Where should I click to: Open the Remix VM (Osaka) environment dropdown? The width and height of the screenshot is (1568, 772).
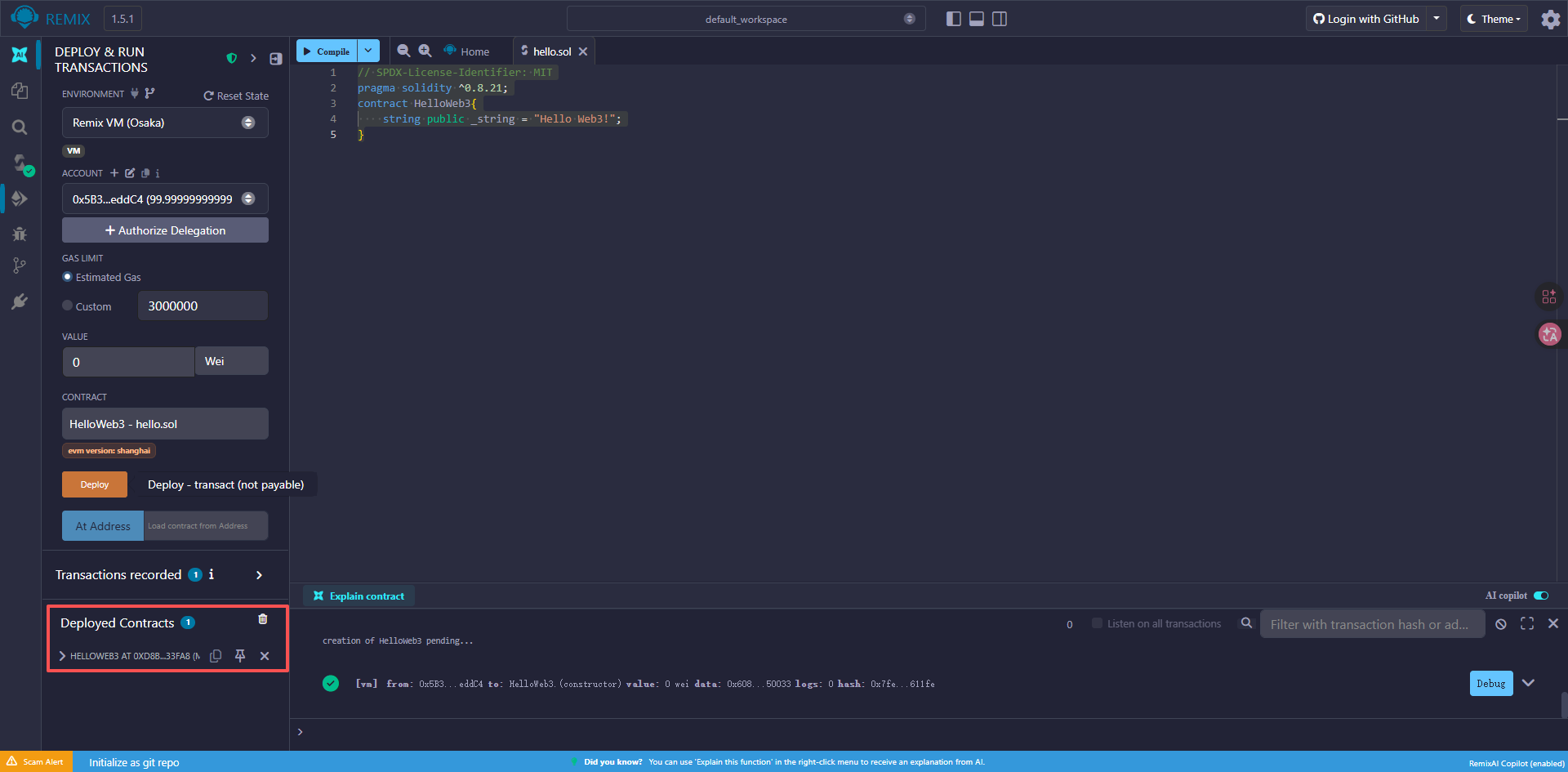[165, 123]
